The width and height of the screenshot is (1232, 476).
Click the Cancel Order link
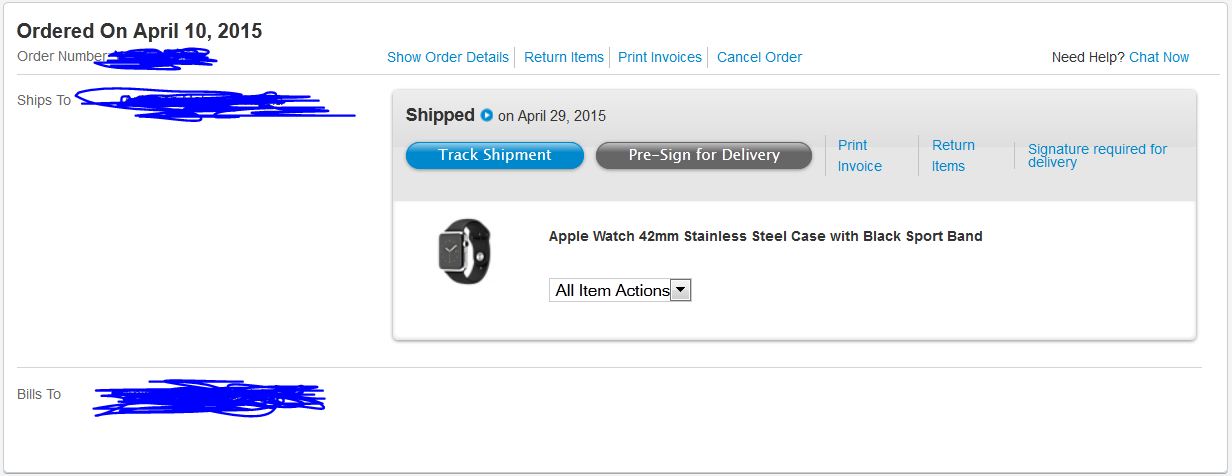point(759,57)
